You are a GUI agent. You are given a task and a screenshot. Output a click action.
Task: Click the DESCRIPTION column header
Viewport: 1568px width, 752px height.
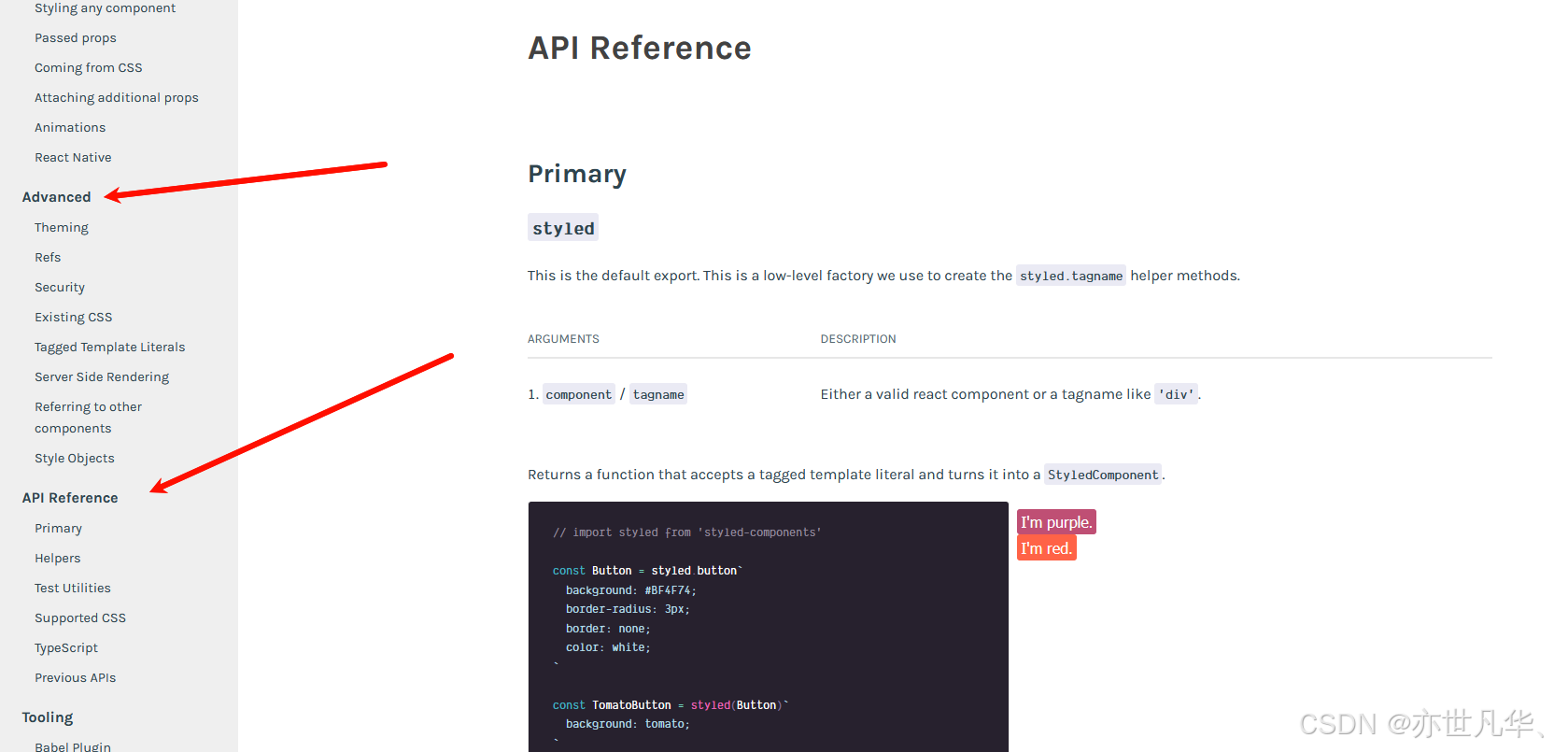[858, 339]
